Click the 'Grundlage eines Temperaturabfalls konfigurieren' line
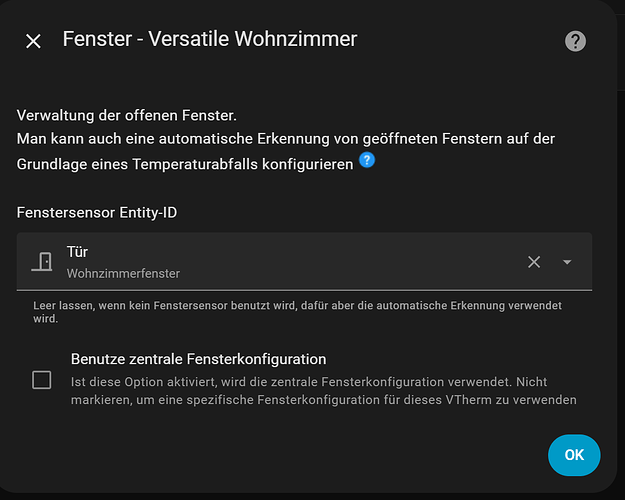 185,164
